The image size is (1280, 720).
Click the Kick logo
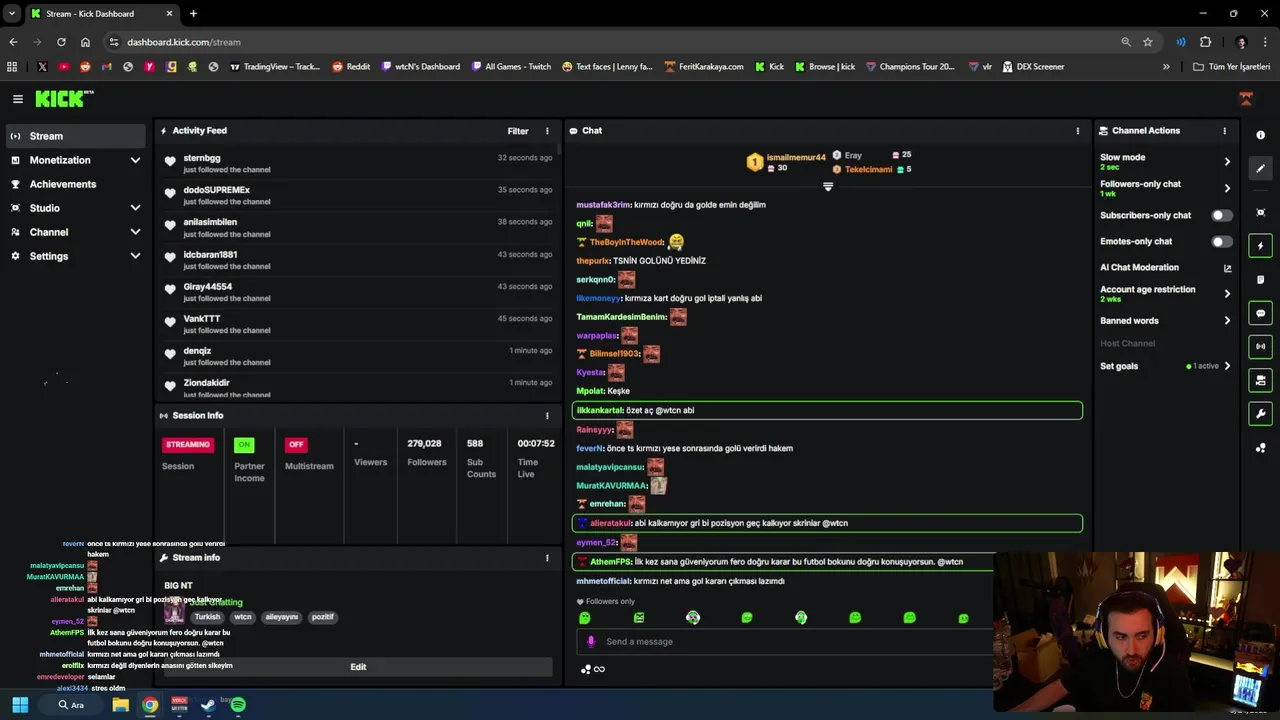(64, 98)
